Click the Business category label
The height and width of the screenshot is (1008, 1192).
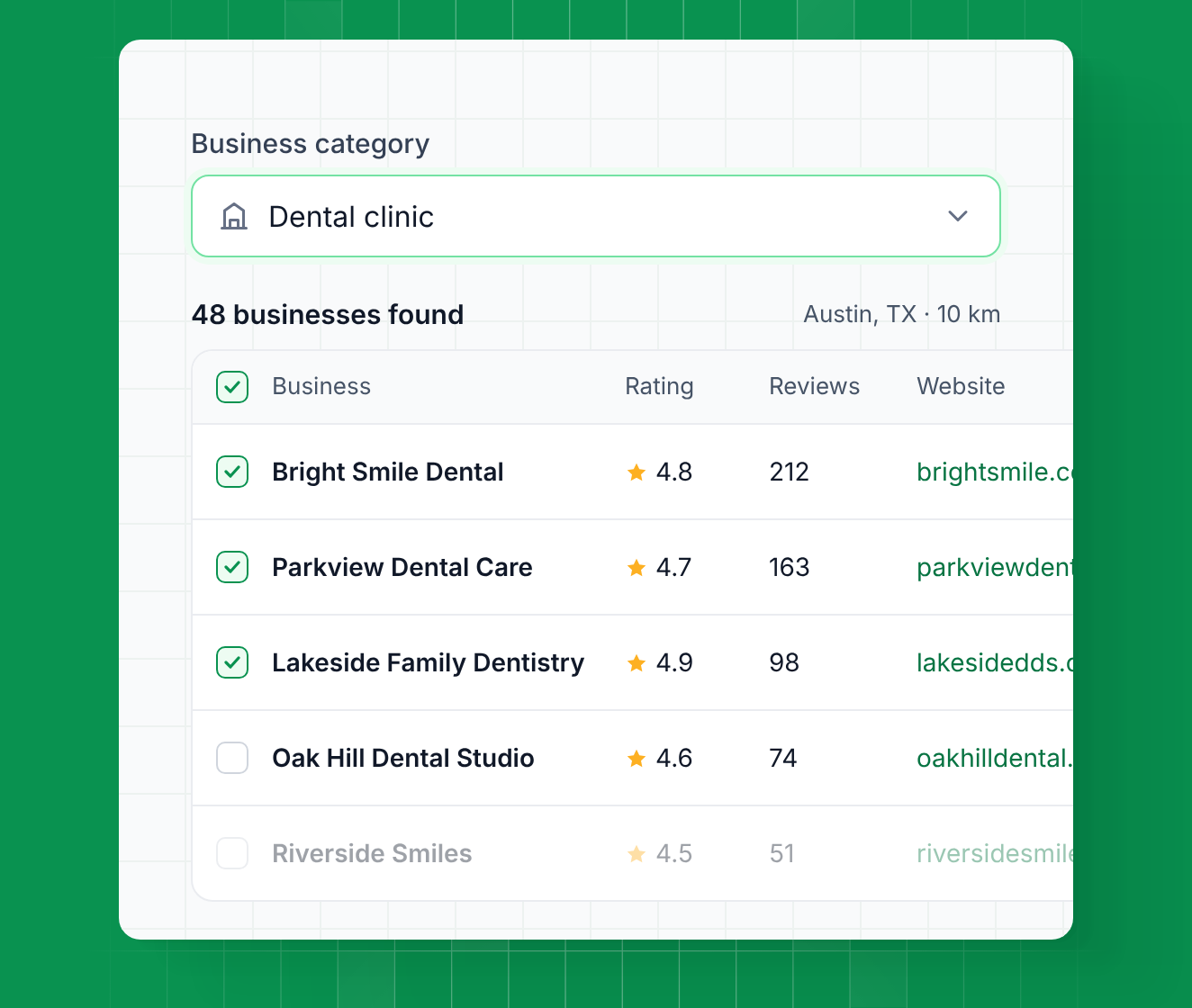[x=311, y=144]
